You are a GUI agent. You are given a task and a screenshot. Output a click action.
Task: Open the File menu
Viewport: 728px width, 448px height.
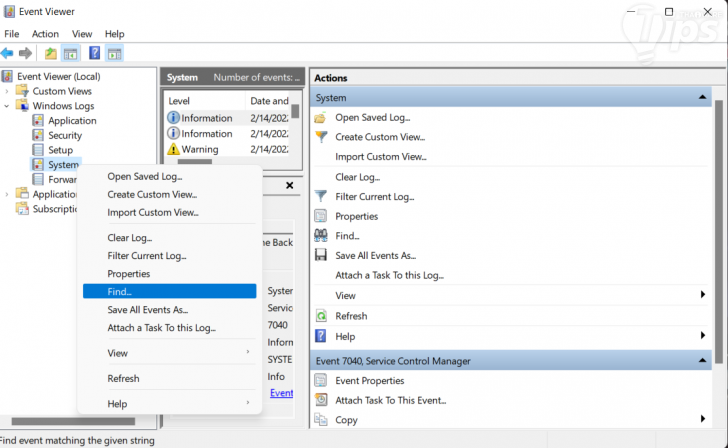tap(12, 34)
